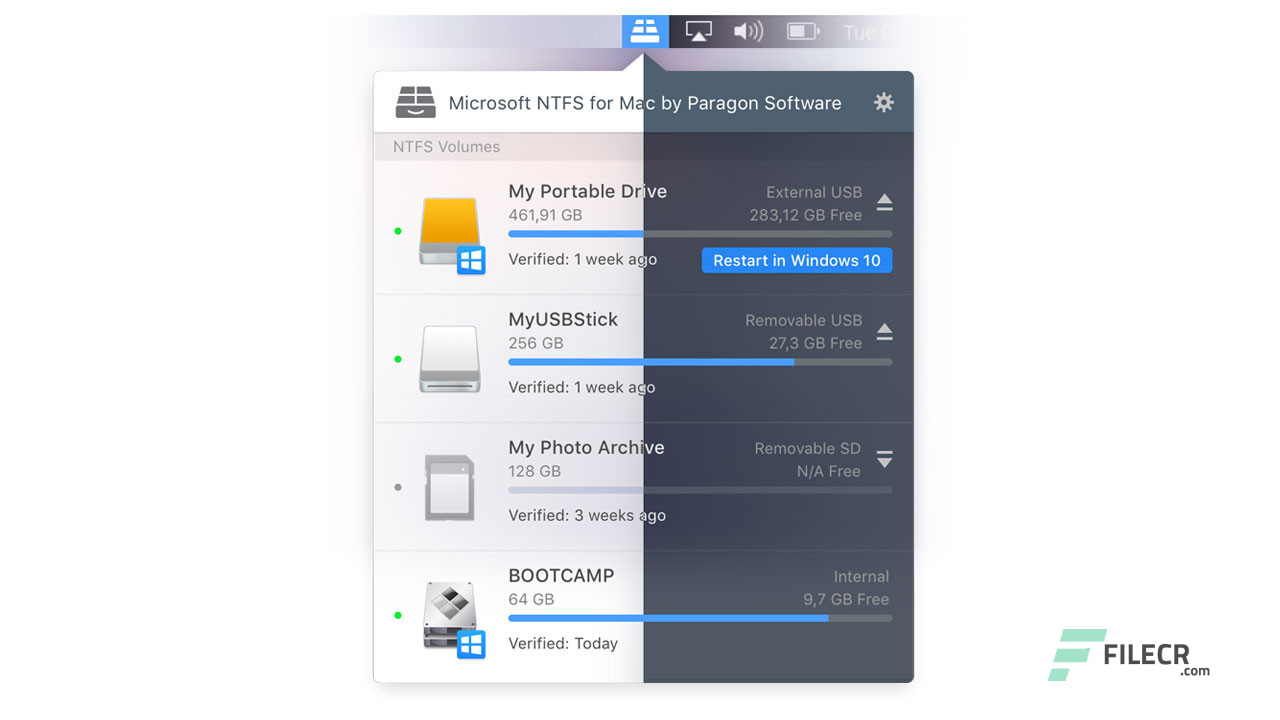This screenshot has width=1280, height=720.
Task: Click the Paragon NTFS menu bar icon
Action: coord(645,31)
